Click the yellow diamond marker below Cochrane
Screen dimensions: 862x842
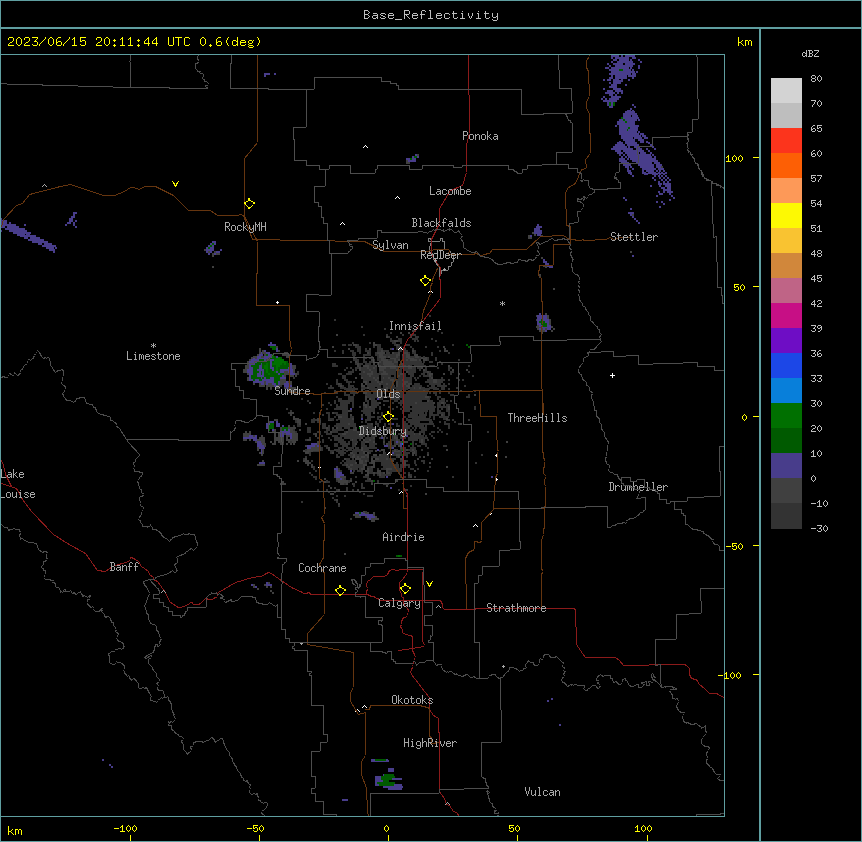tap(340, 590)
